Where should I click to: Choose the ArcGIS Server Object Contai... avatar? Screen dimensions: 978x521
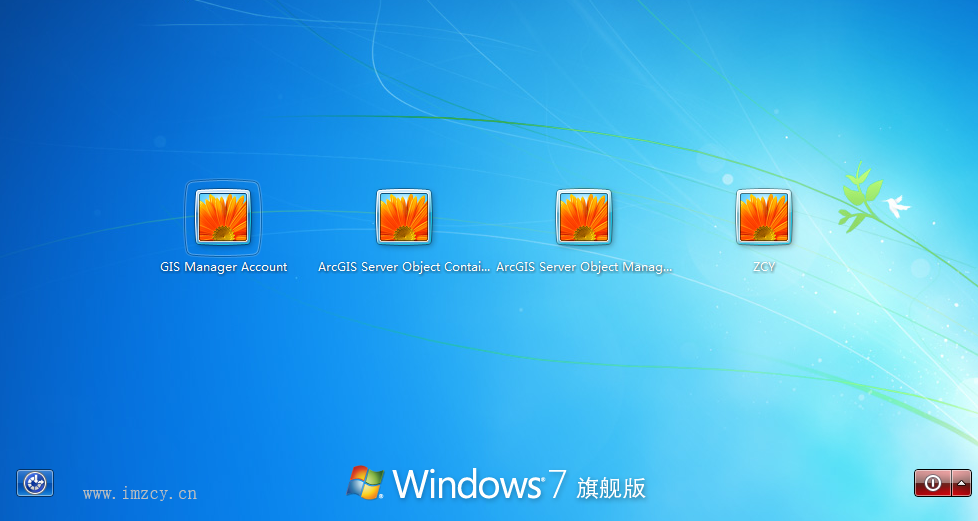click(x=404, y=217)
